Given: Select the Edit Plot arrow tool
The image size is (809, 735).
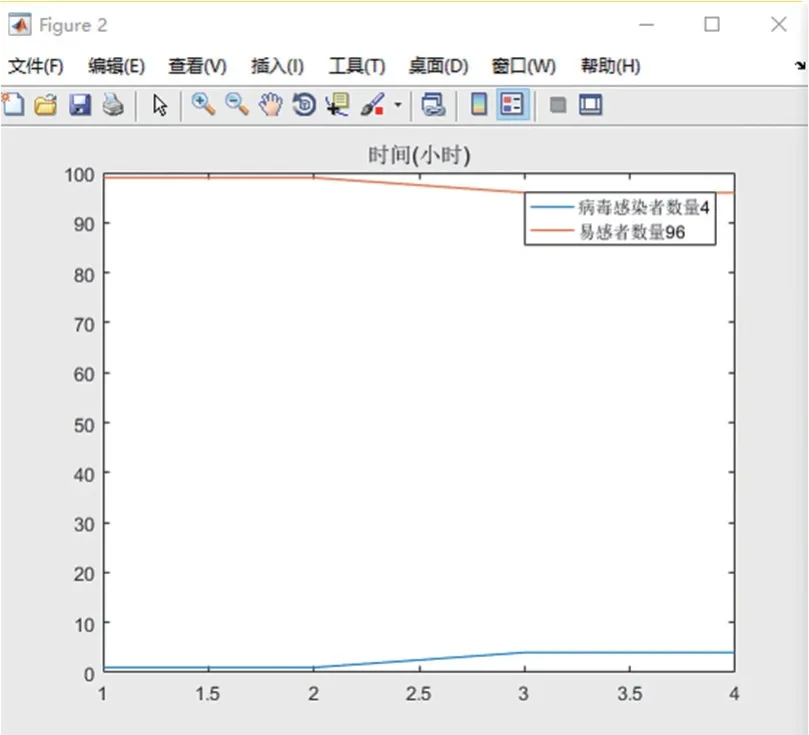Looking at the screenshot, I should (160, 105).
